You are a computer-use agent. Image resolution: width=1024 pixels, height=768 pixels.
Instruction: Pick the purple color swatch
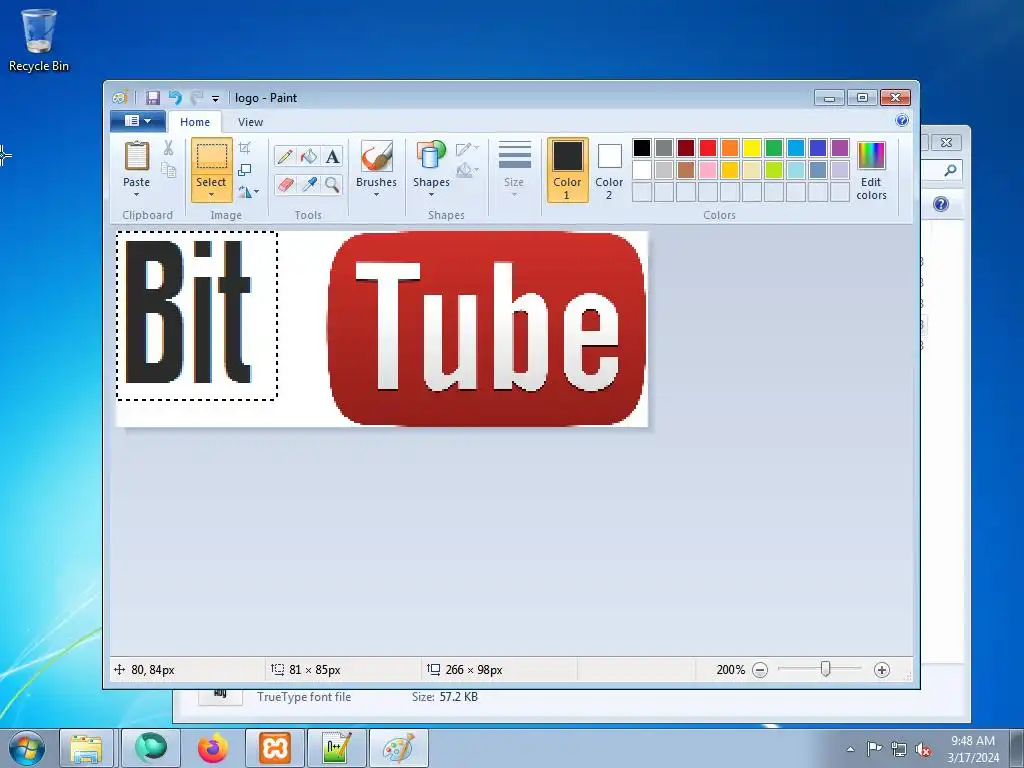(x=840, y=148)
